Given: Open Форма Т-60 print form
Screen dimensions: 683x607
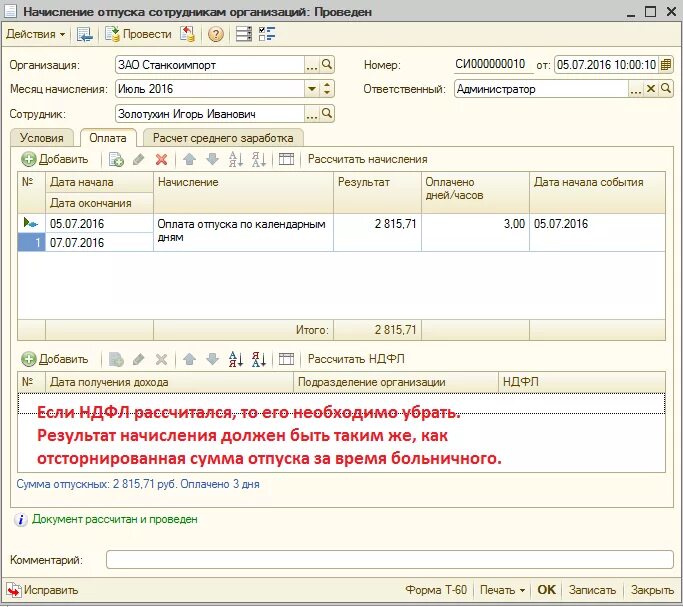Looking at the screenshot, I should pos(436,590).
